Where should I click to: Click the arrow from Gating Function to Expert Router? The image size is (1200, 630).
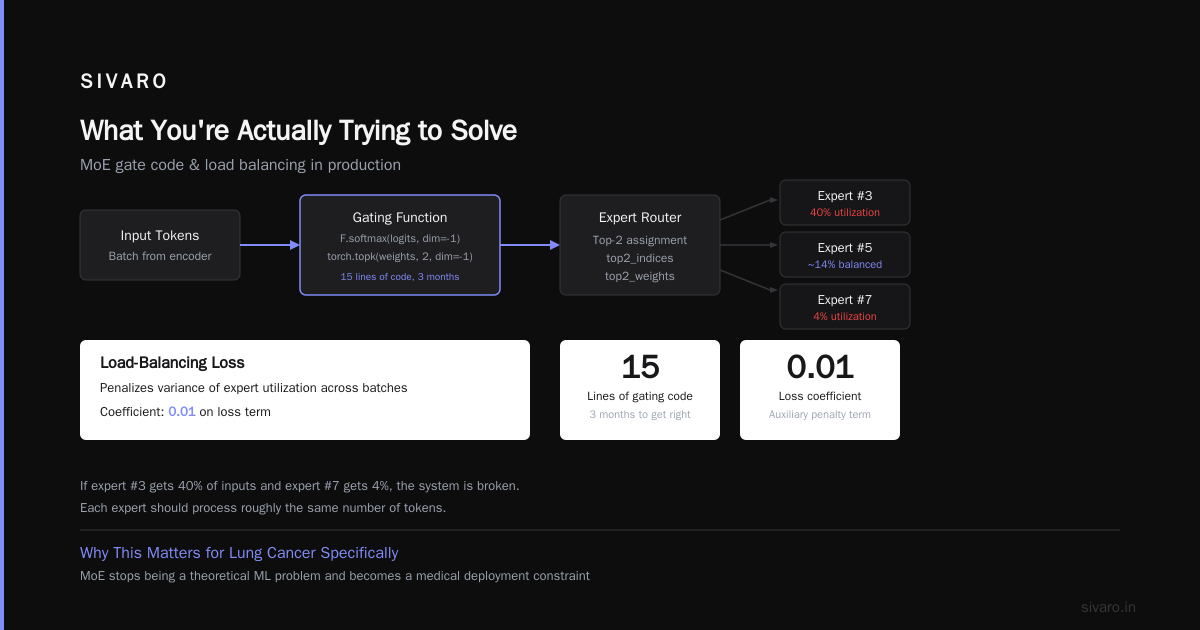pos(530,245)
